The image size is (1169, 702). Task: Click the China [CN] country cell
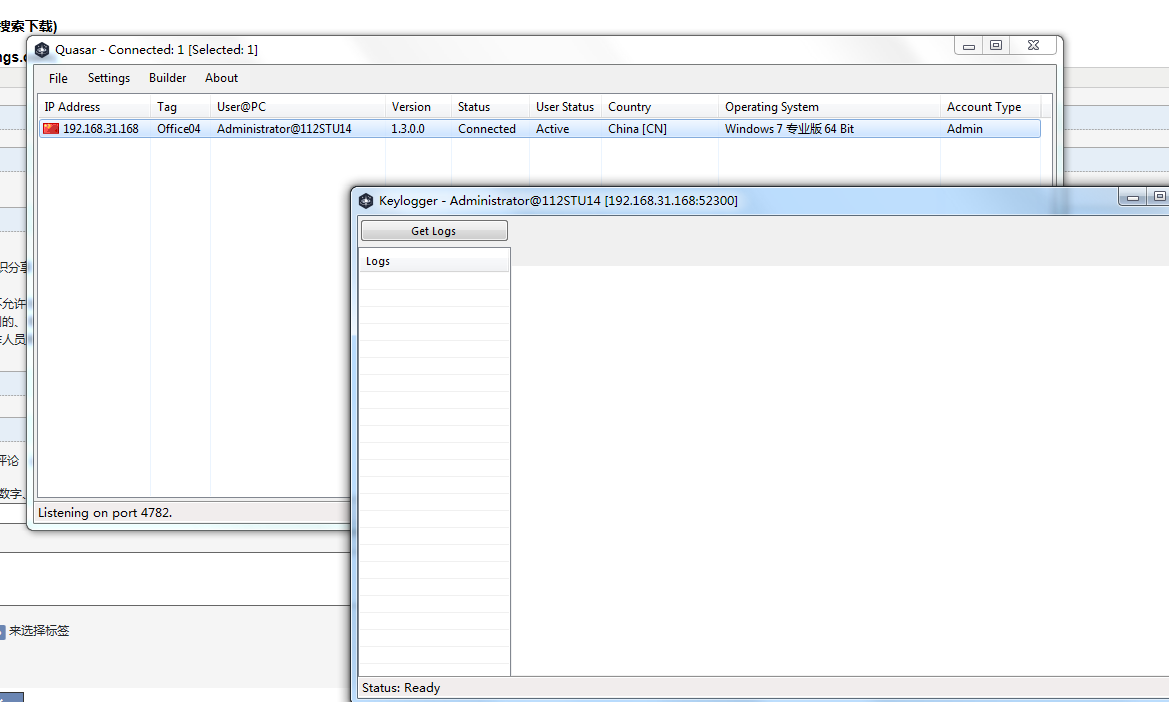click(637, 129)
